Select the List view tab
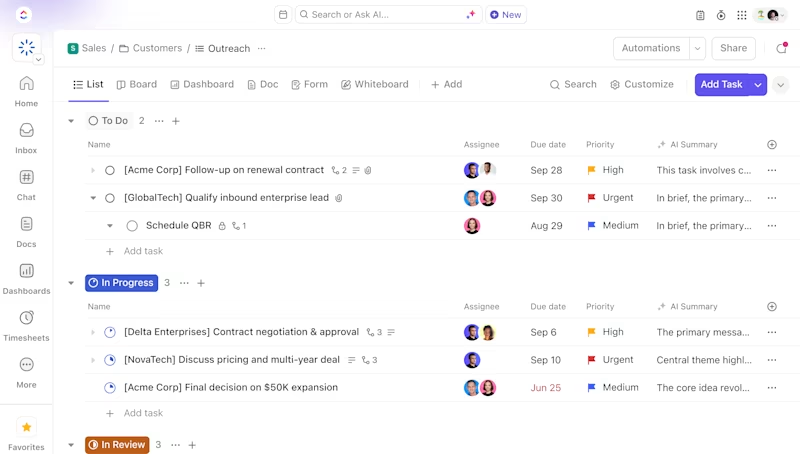 tap(88, 84)
